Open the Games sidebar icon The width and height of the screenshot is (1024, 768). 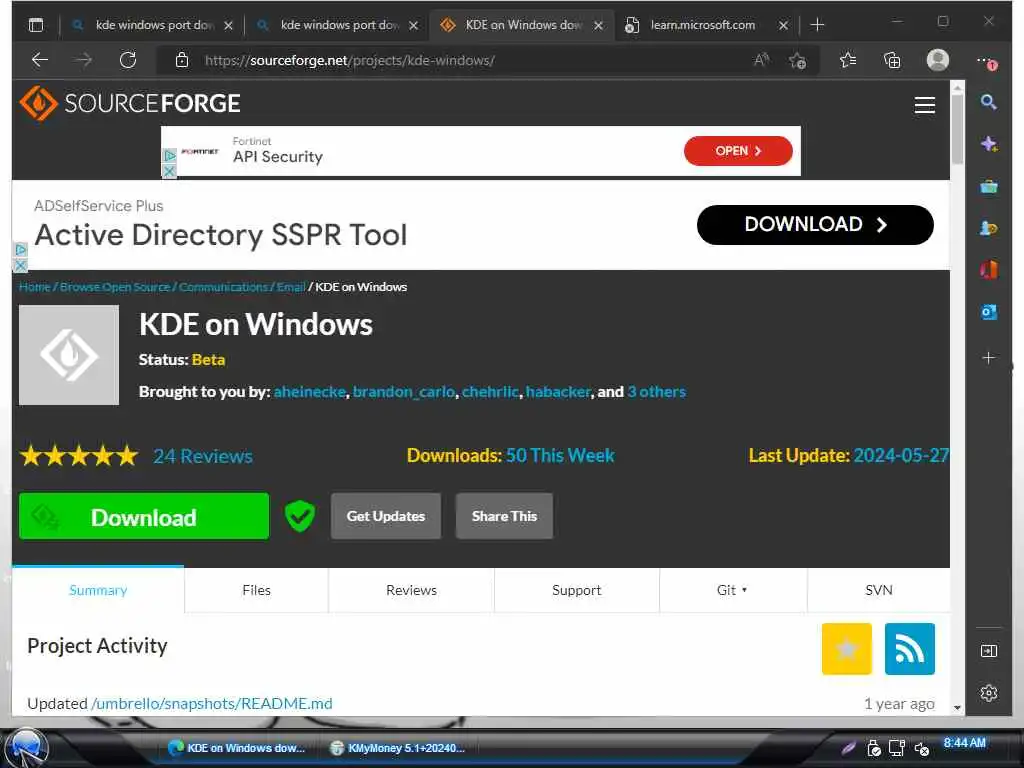click(x=989, y=229)
